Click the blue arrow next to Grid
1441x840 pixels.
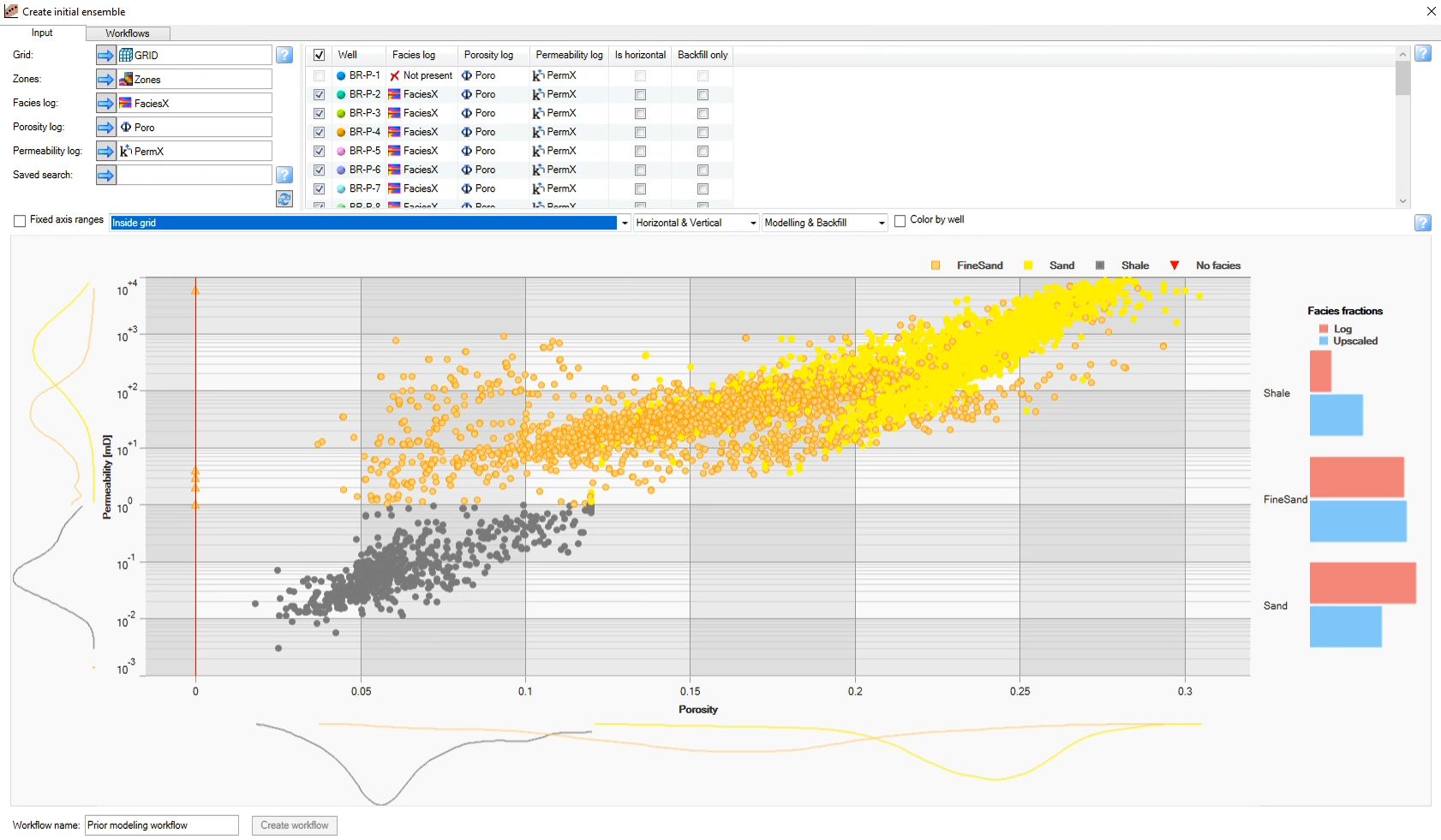(x=105, y=56)
